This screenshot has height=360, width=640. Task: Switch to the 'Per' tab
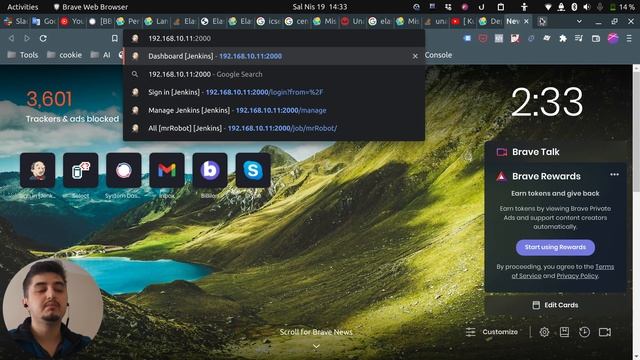128,21
